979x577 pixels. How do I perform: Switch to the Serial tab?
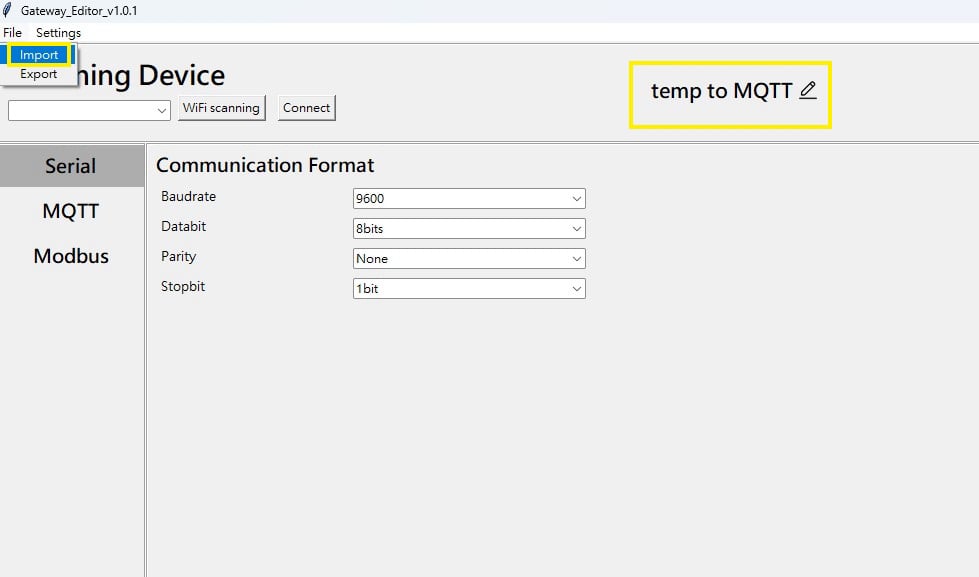(71, 166)
